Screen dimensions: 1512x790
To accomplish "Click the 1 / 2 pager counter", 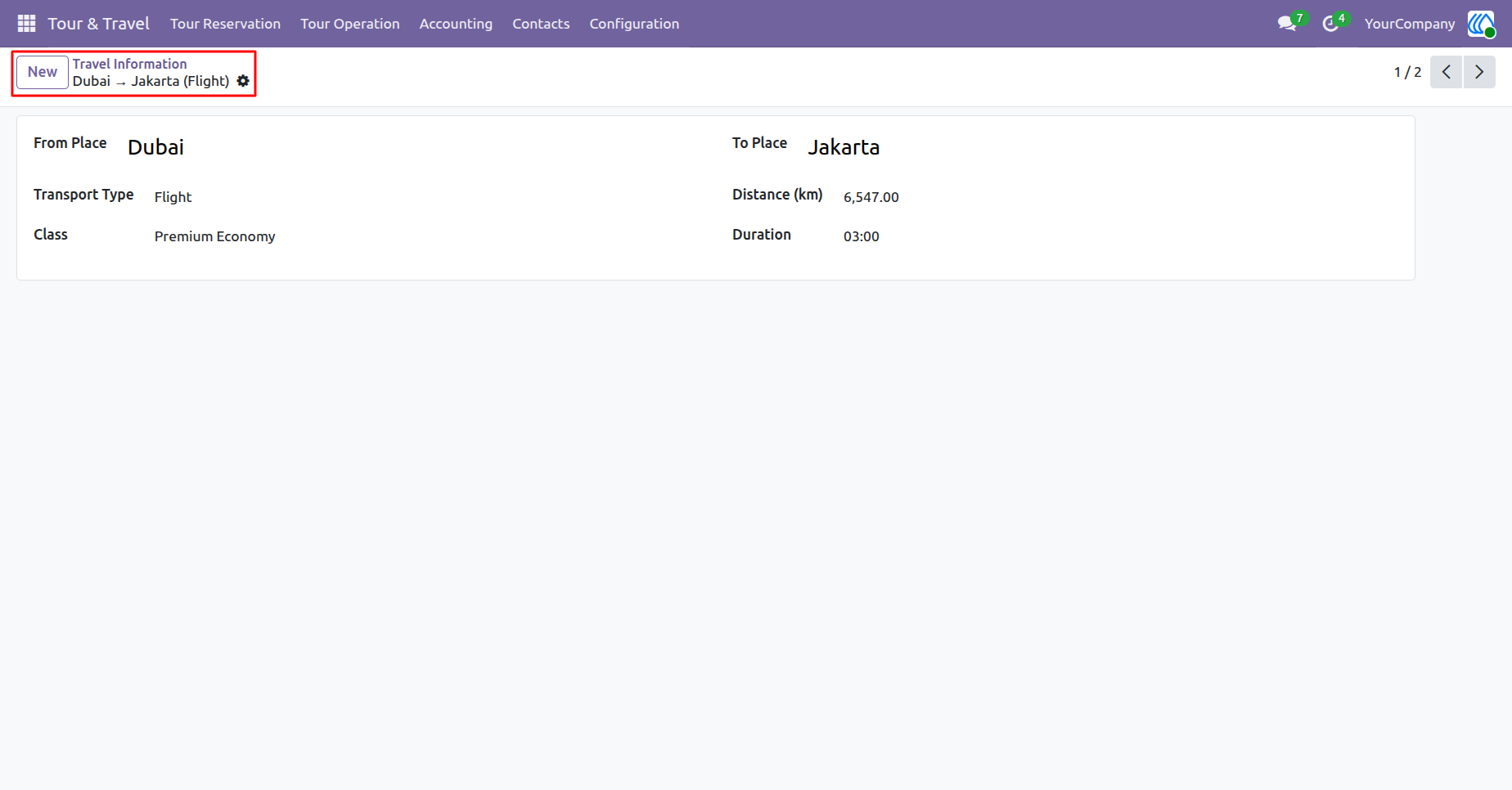I will 1407,72.
